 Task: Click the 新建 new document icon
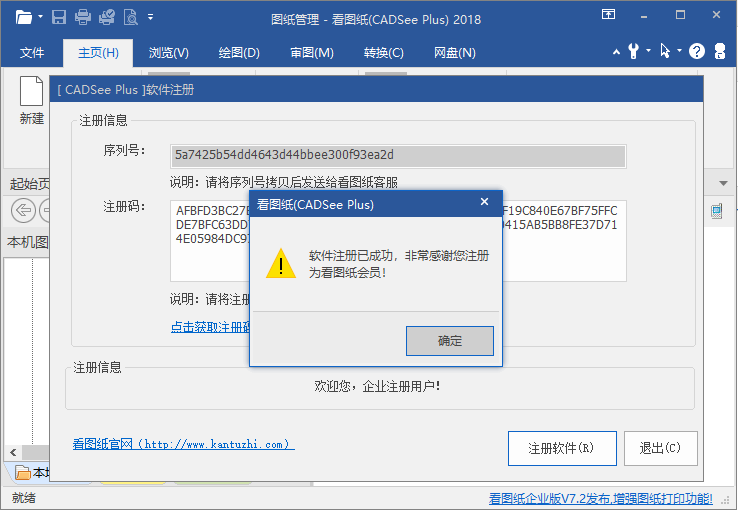point(32,91)
